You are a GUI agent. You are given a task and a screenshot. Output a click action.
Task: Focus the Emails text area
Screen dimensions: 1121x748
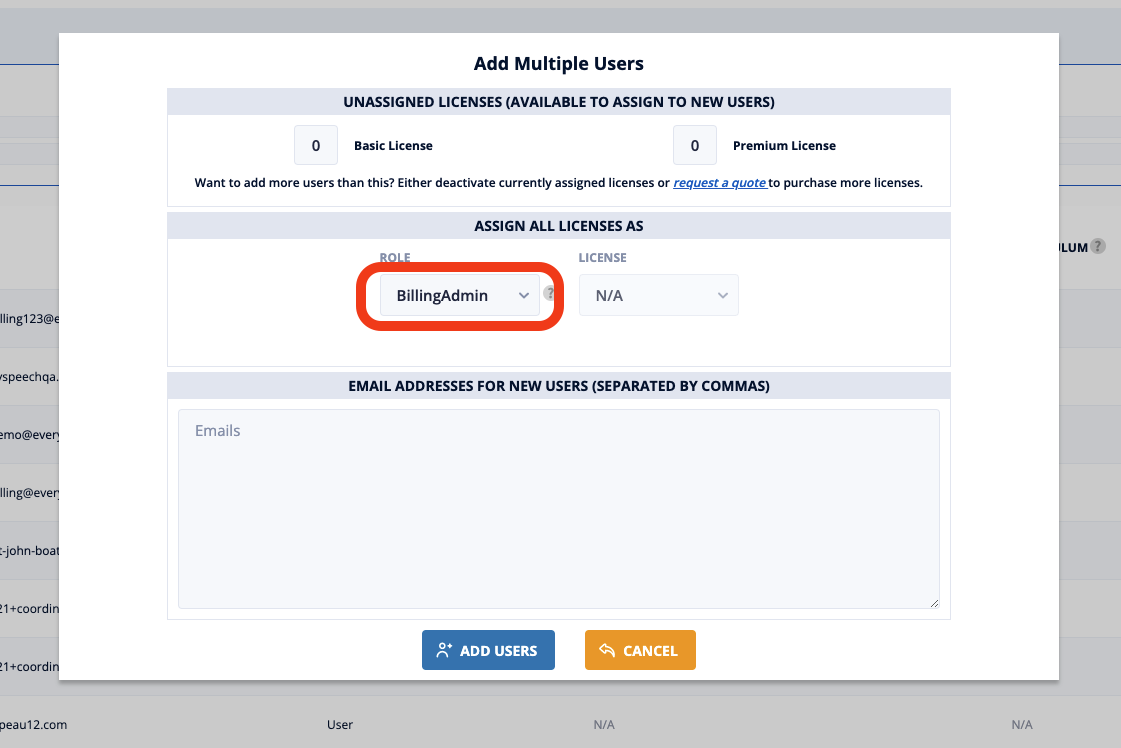point(558,508)
